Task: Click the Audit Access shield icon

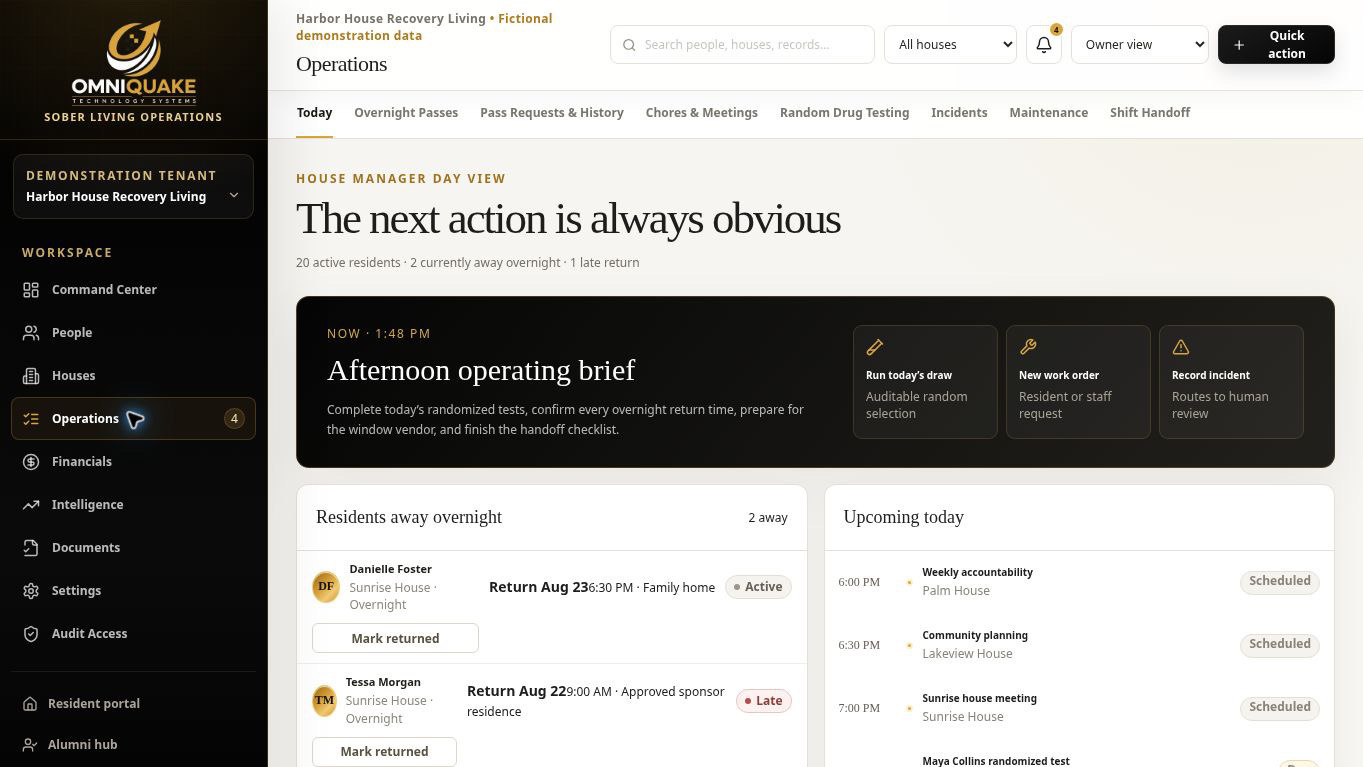Action: [31, 634]
